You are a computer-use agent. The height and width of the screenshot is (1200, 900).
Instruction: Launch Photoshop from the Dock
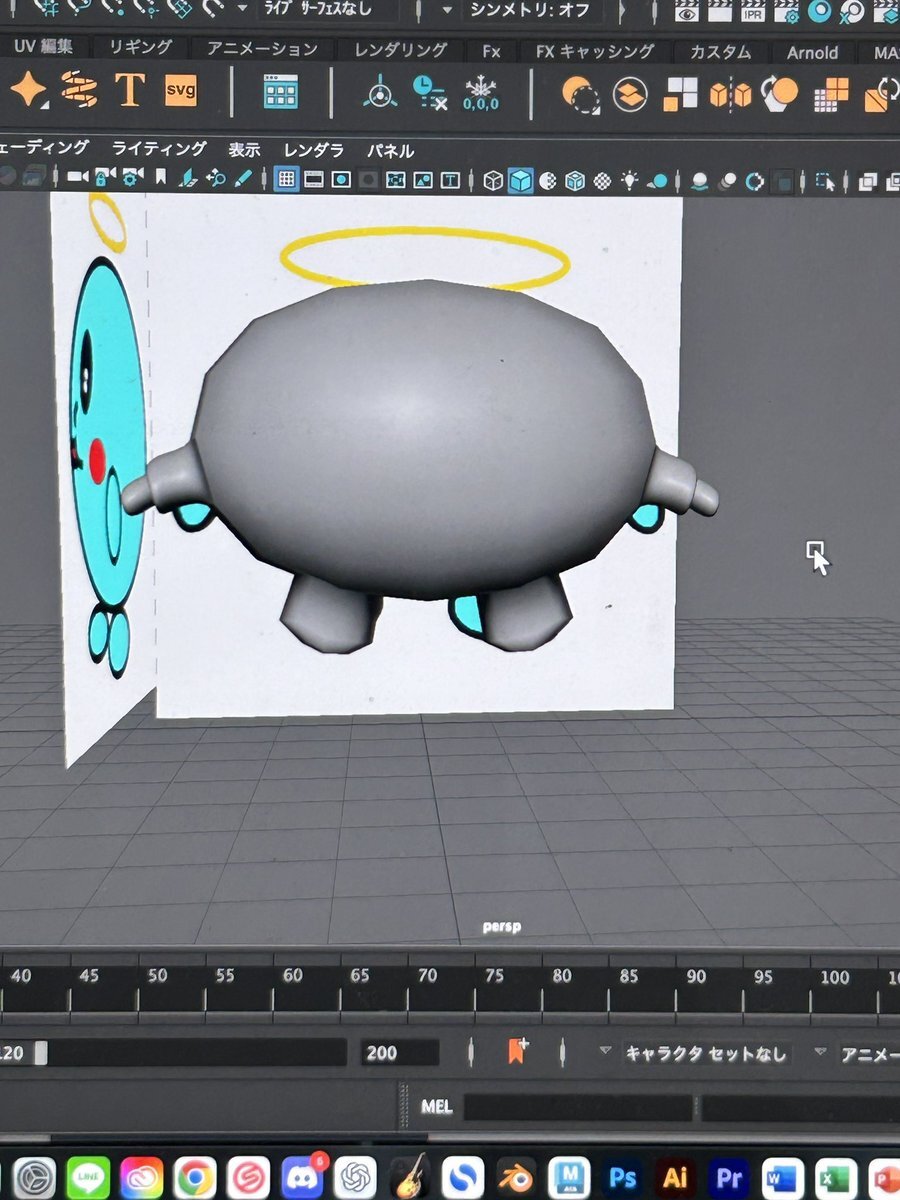(624, 1179)
